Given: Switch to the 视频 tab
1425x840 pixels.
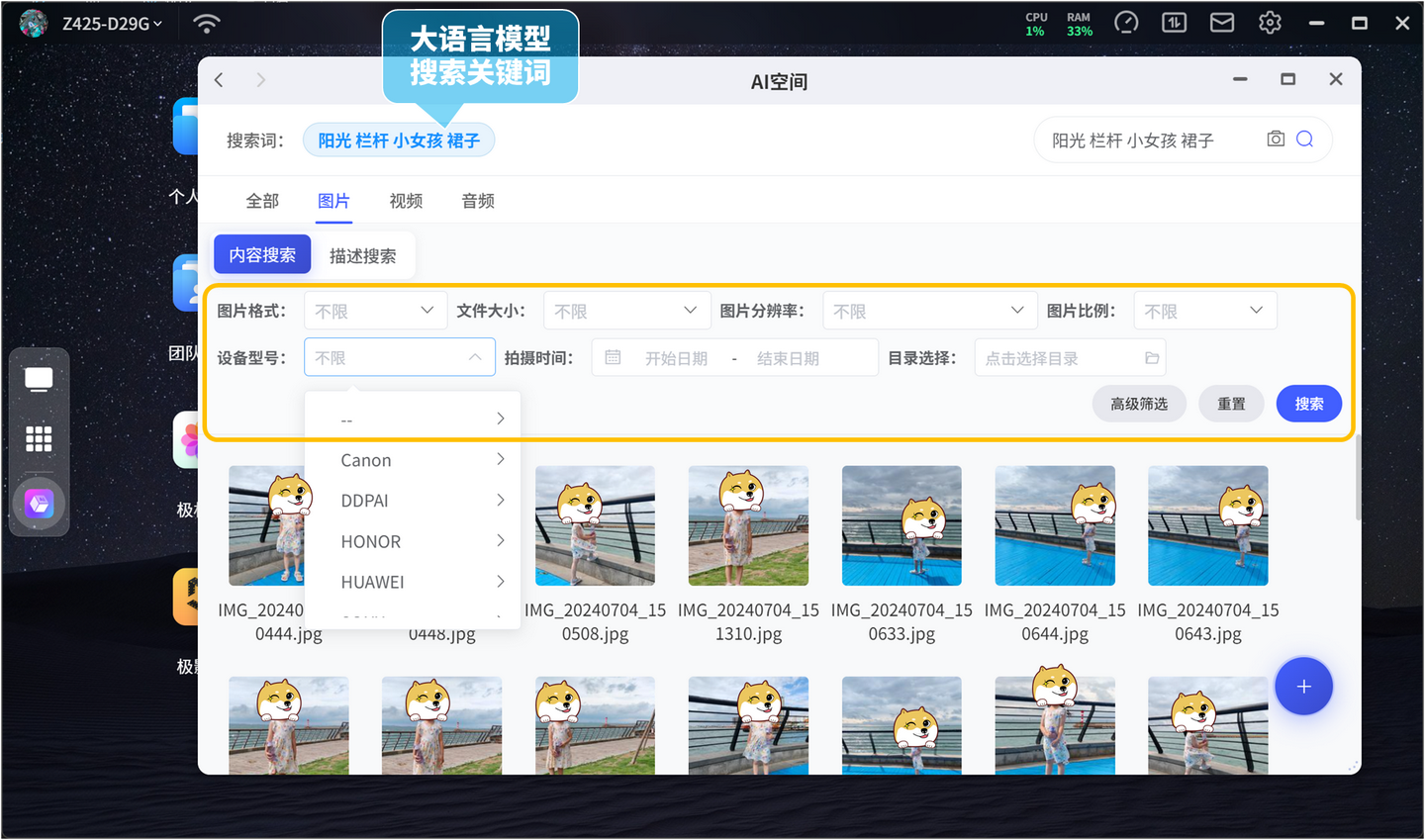Looking at the screenshot, I should pyautogui.click(x=406, y=201).
